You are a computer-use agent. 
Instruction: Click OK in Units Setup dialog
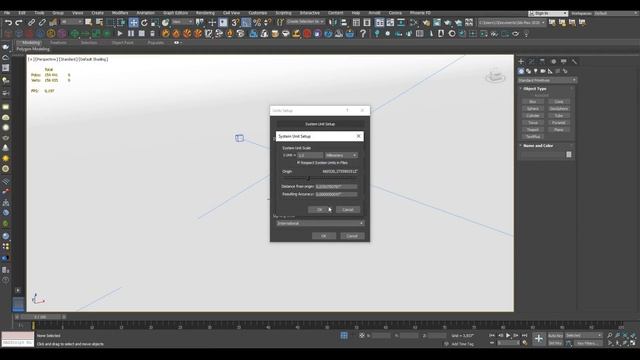tap(324, 236)
